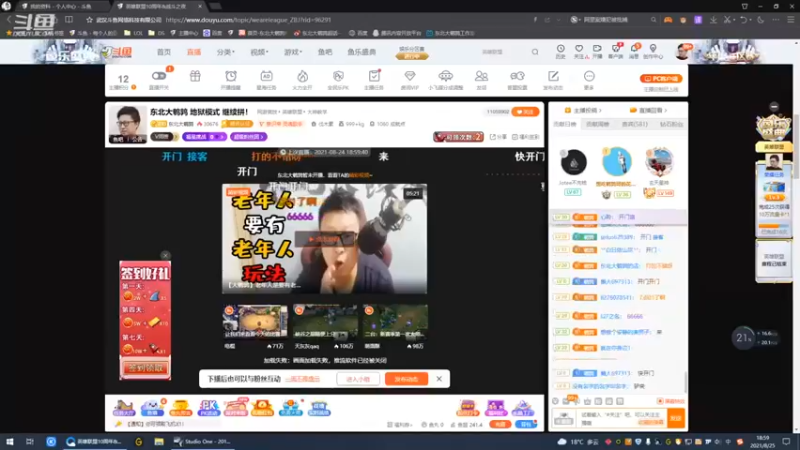Viewport: 800px width, 450px height.
Task: Select 直播 in top navigation
Action: (x=194, y=52)
